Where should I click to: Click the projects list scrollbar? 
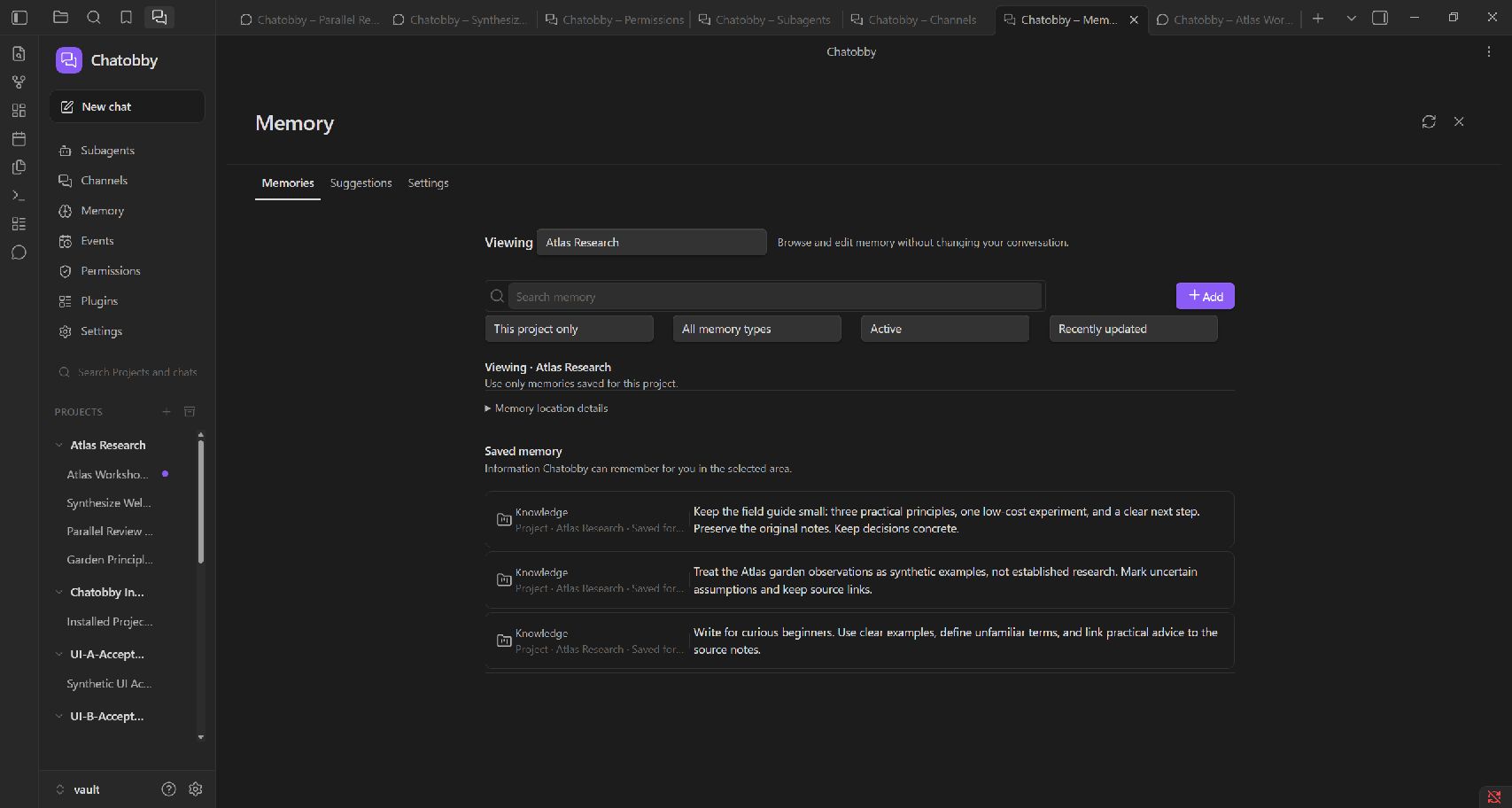click(201, 501)
